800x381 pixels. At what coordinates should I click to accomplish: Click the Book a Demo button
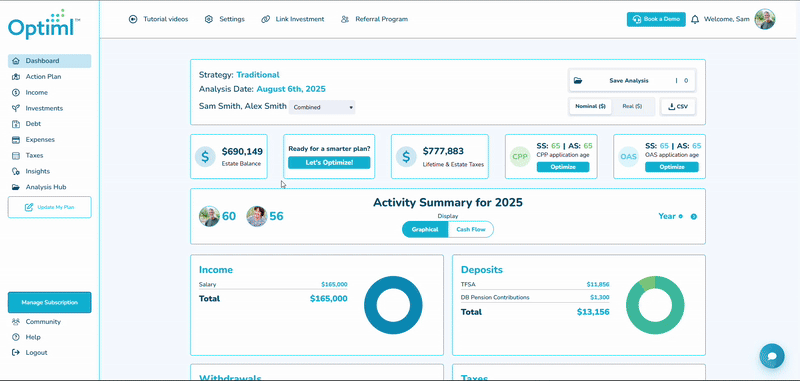[656, 19]
